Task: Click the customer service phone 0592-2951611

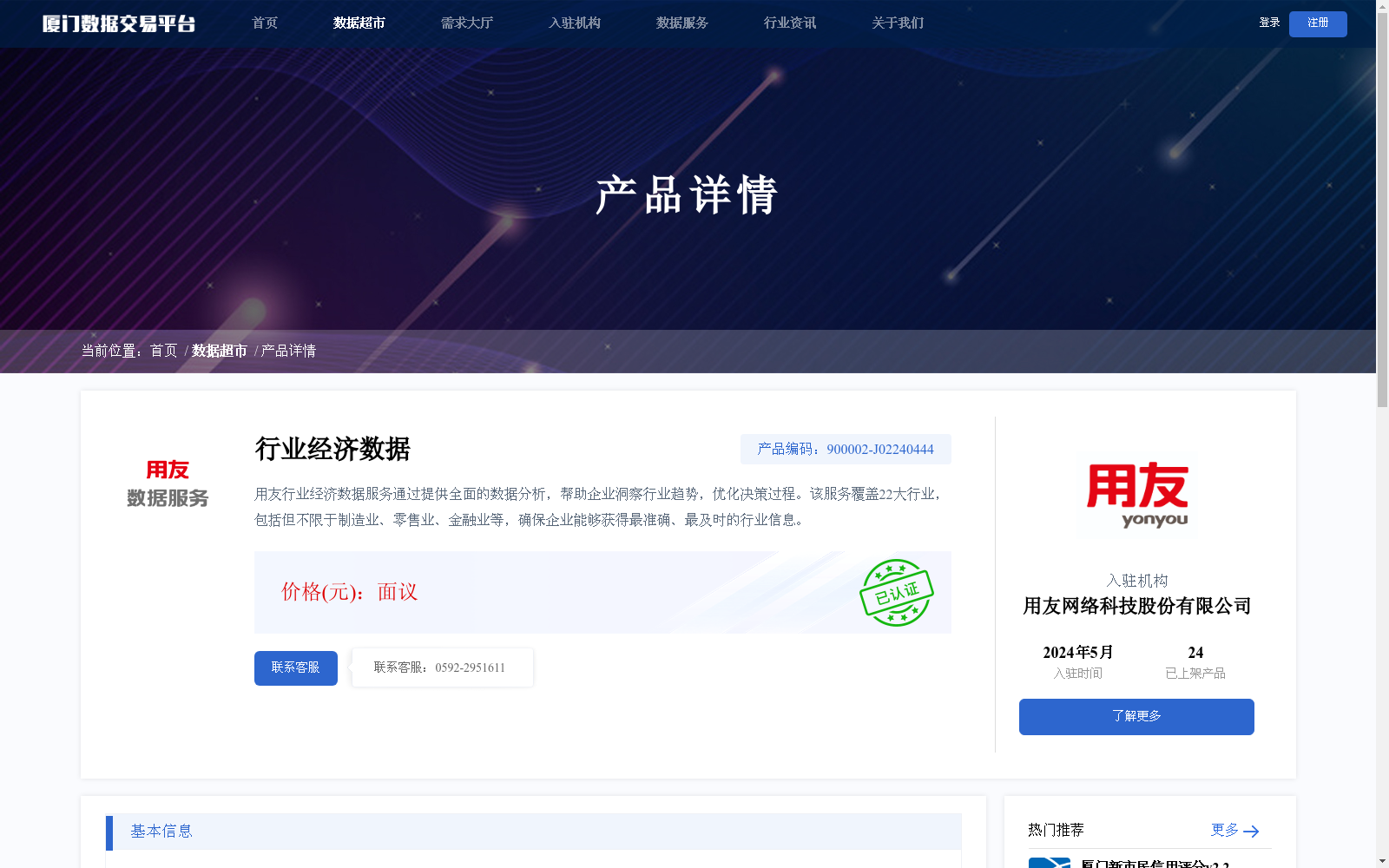Action: point(470,667)
